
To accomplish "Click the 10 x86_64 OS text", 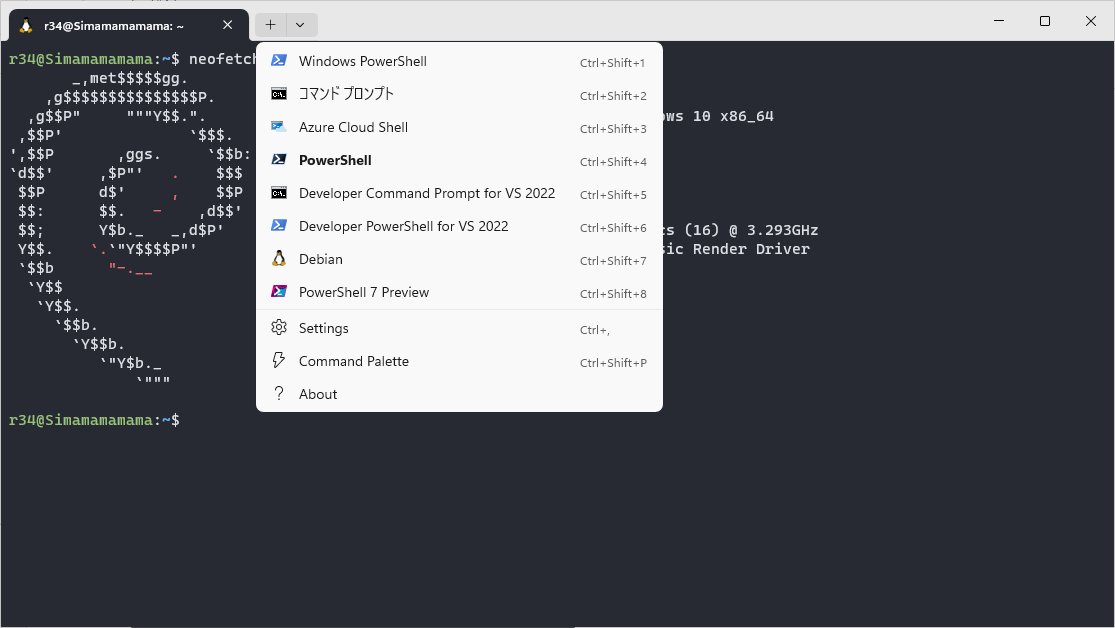I will tap(733, 116).
